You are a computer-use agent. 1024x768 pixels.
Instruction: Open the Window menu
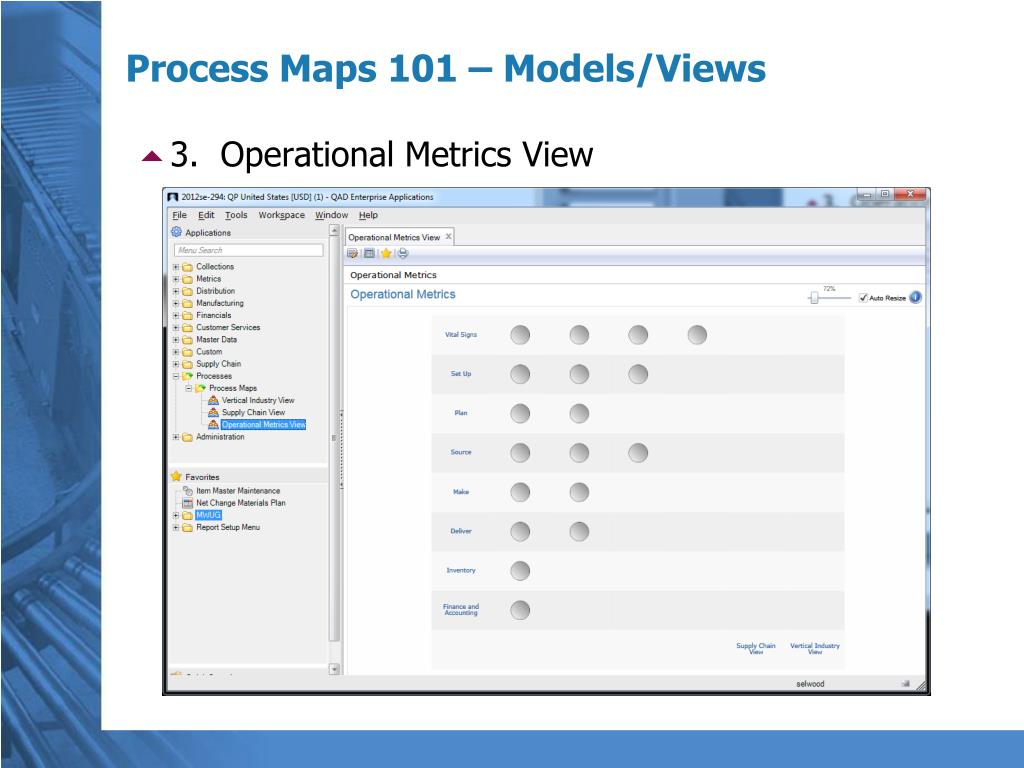point(332,215)
